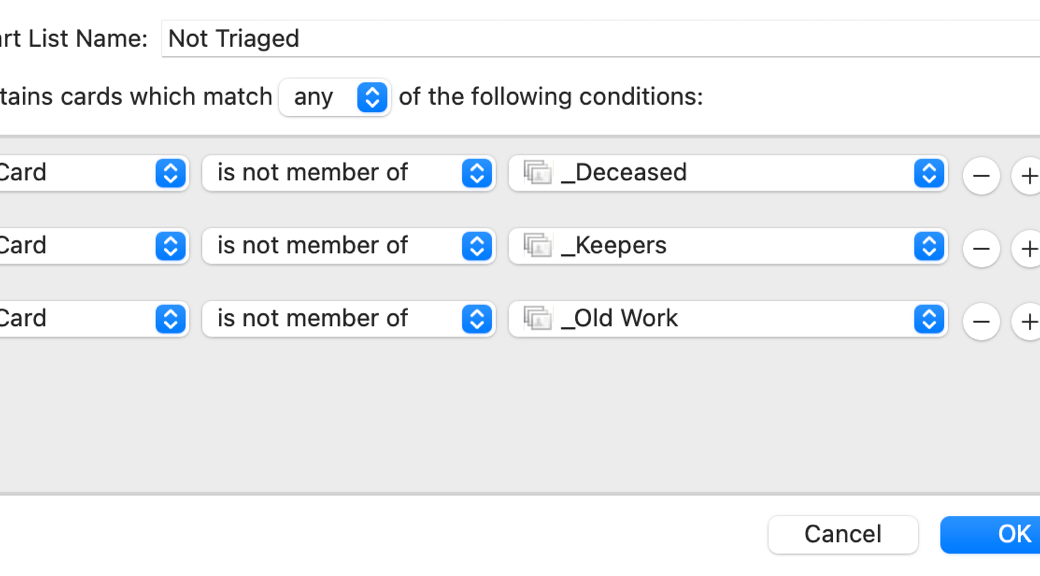The image size is (1040, 576).
Task: Add a condition after the _Deceased row
Action: pos(1028,176)
